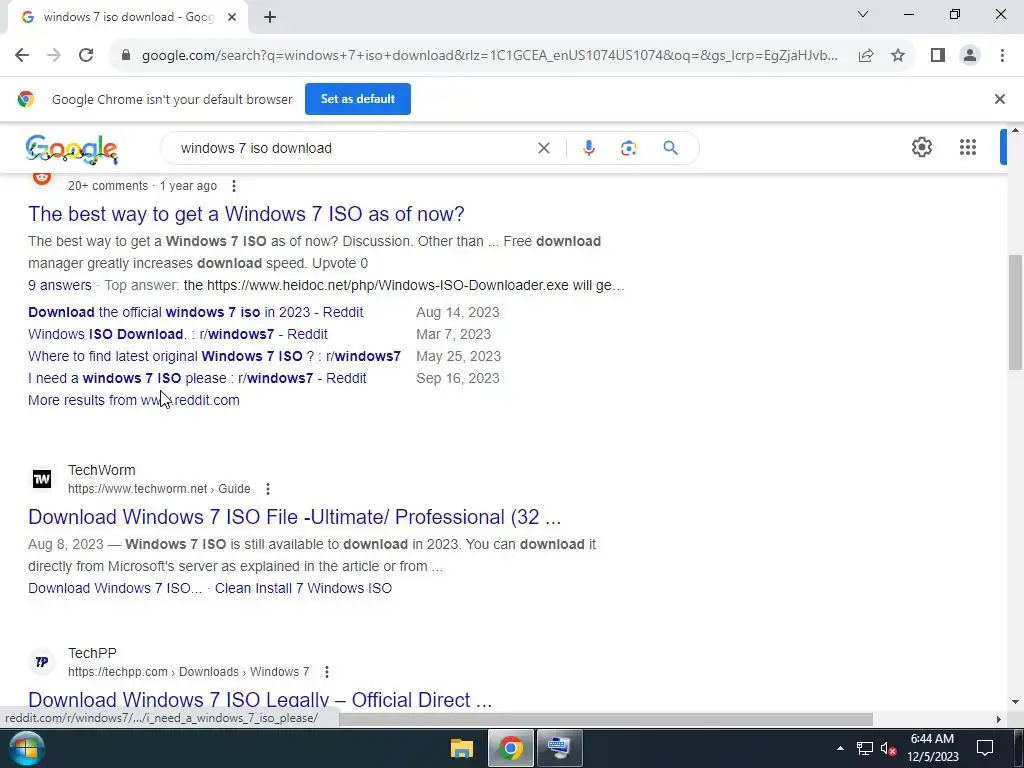This screenshot has width=1024, height=768.
Task: Open 'The best way to get a Windows 7 ISO' result
Action: 246,214
